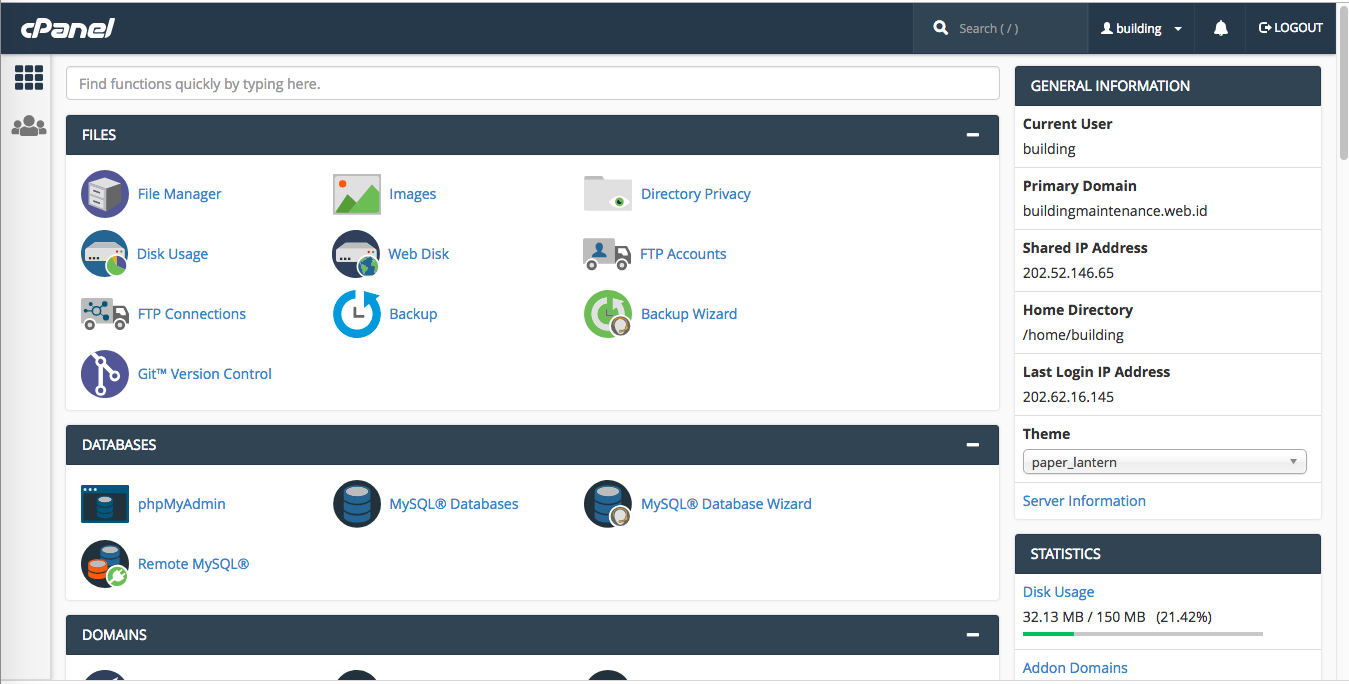This screenshot has width=1349, height=684.
Task: Select the shared IP 202.52.146.65
Action: pyautogui.click(x=1068, y=273)
